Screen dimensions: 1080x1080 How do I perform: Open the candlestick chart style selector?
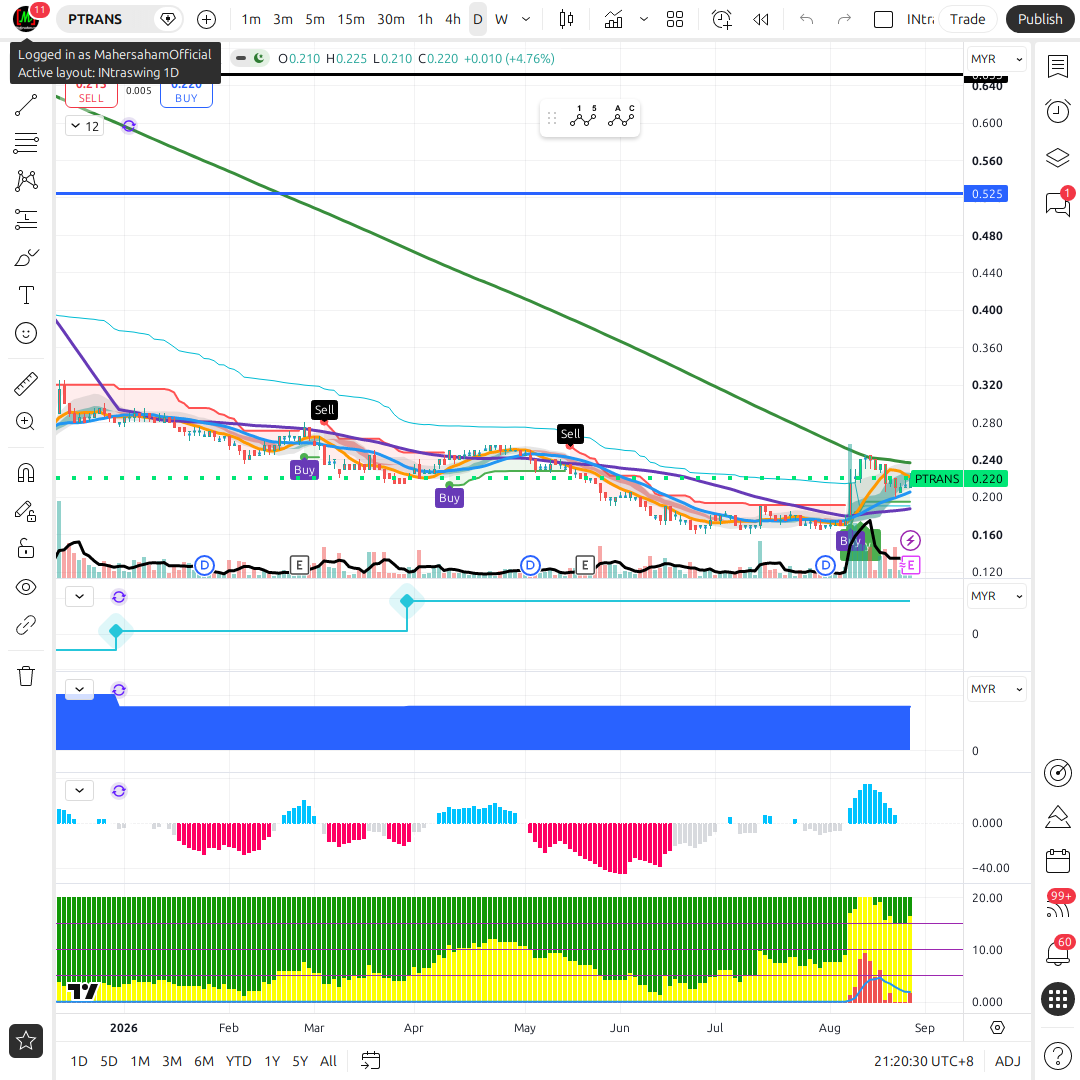[566, 19]
